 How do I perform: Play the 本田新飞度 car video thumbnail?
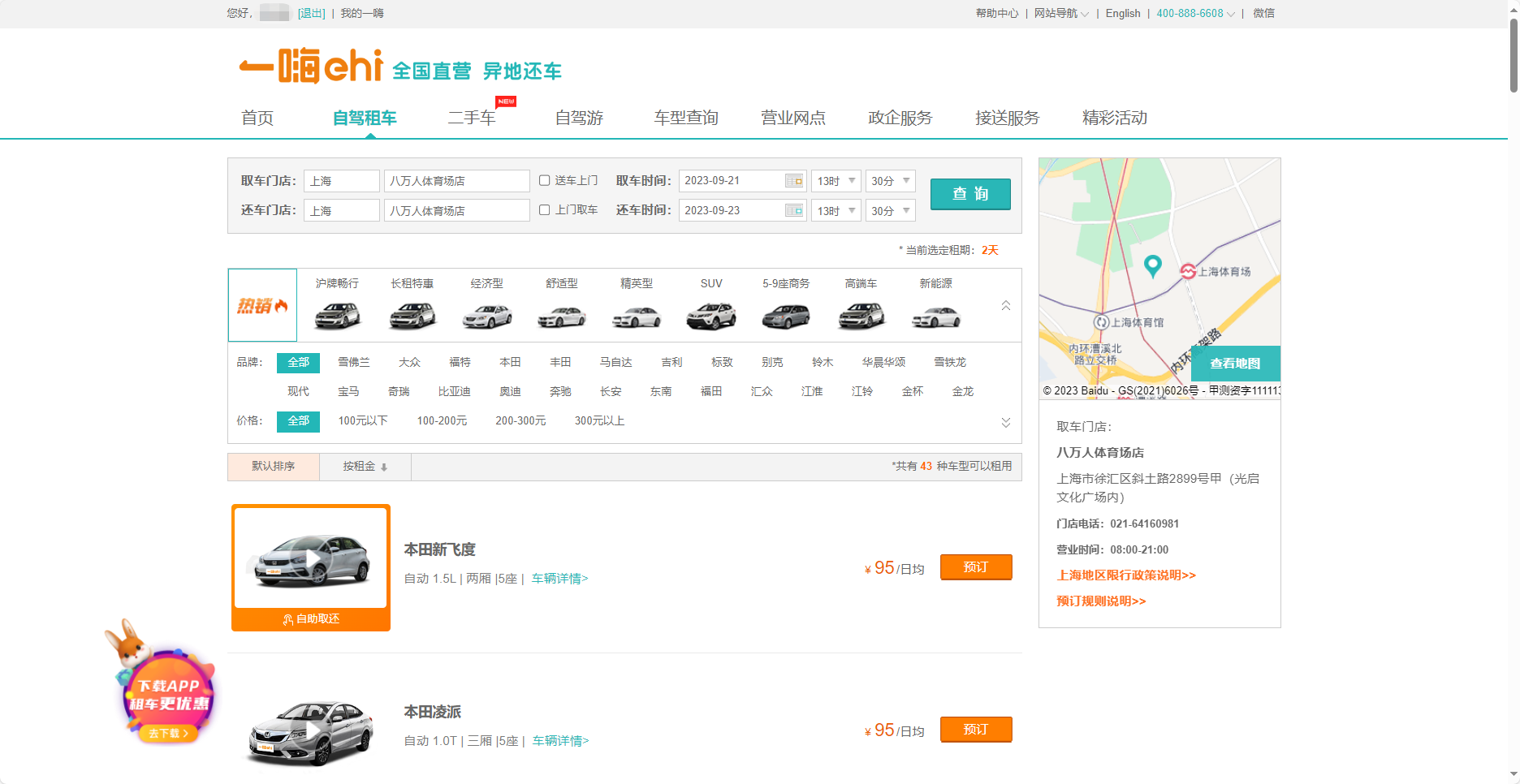(x=311, y=558)
